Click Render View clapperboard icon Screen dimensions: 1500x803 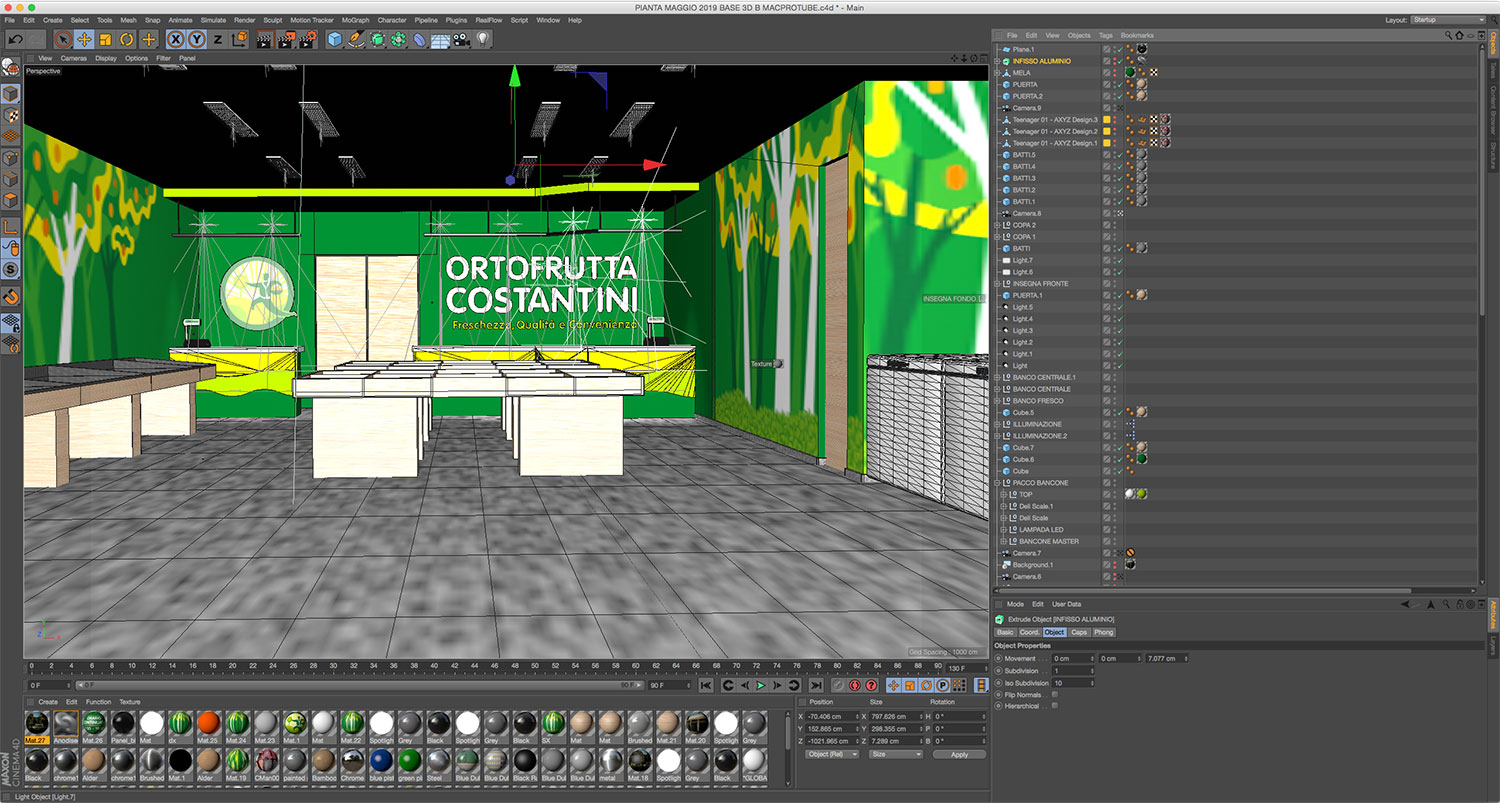264,39
